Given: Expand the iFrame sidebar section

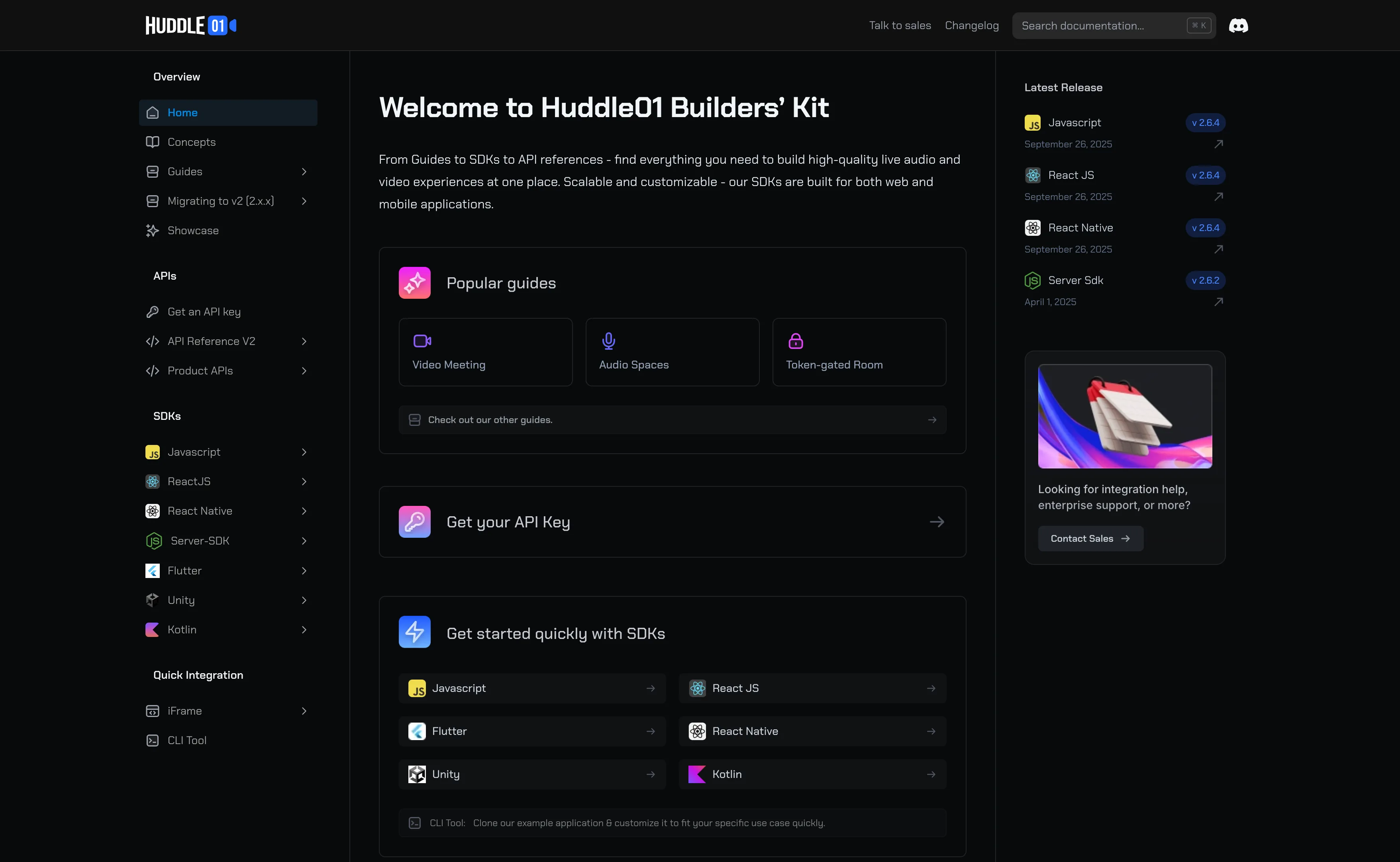Looking at the screenshot, I should click(304, 711).
